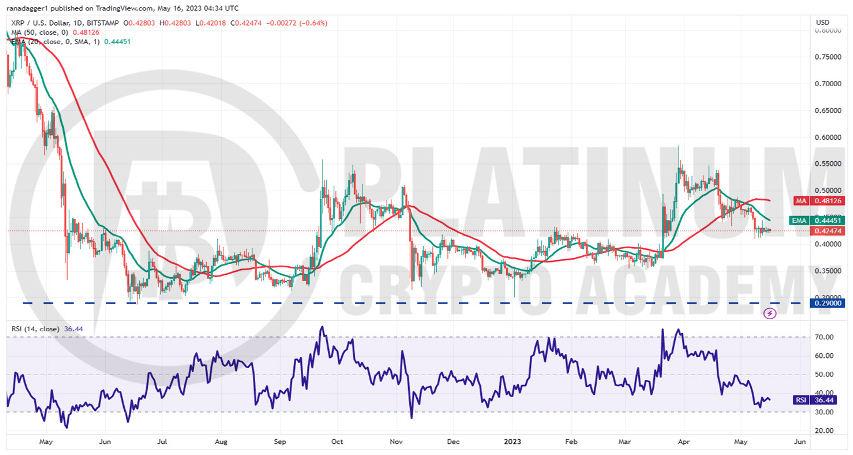Screen dimensions: 853x455
Task: Click the low value L0.42018 in header
Action: click(211, 23)
